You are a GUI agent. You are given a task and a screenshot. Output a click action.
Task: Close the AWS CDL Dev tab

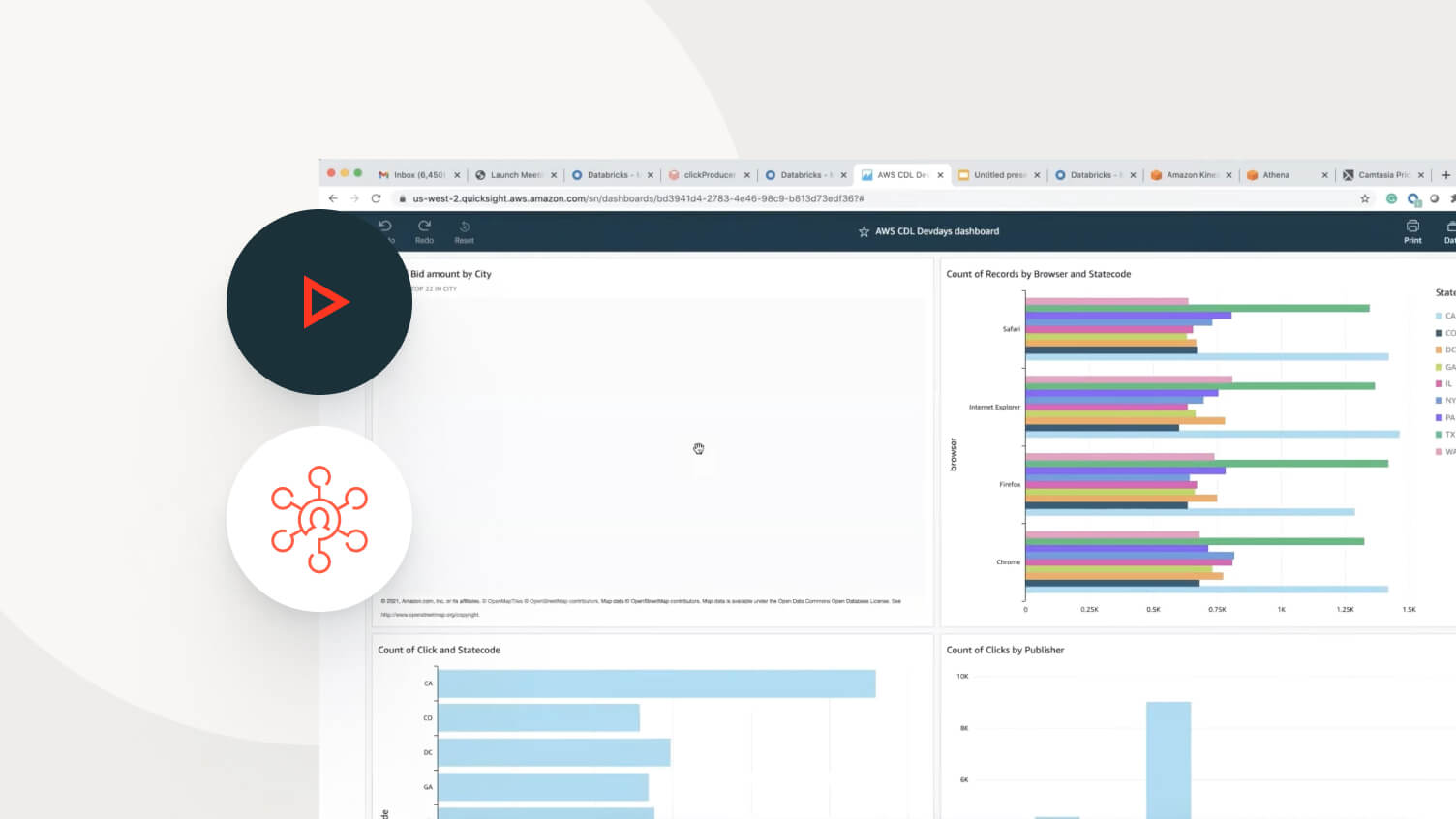click(x=940, y=175)
